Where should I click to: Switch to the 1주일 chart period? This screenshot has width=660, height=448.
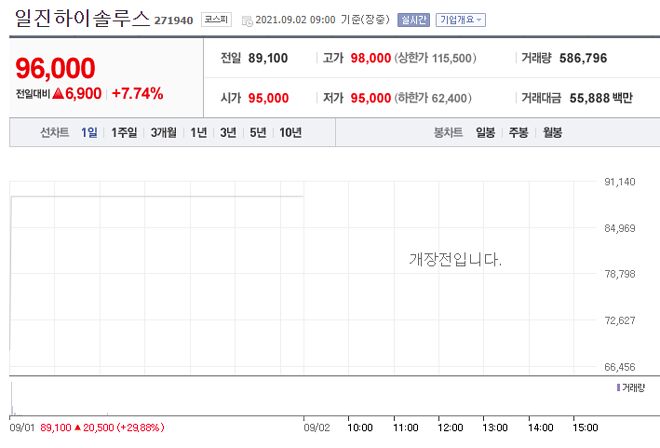125,133
